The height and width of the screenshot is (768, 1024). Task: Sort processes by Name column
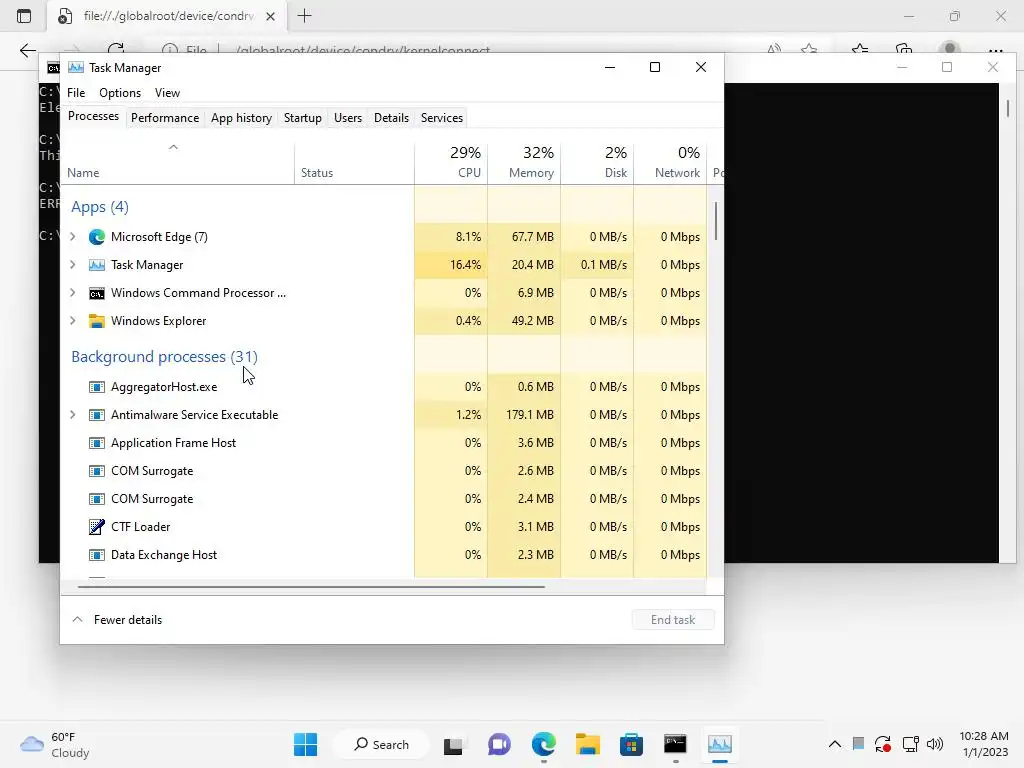[x=178, y=162]
